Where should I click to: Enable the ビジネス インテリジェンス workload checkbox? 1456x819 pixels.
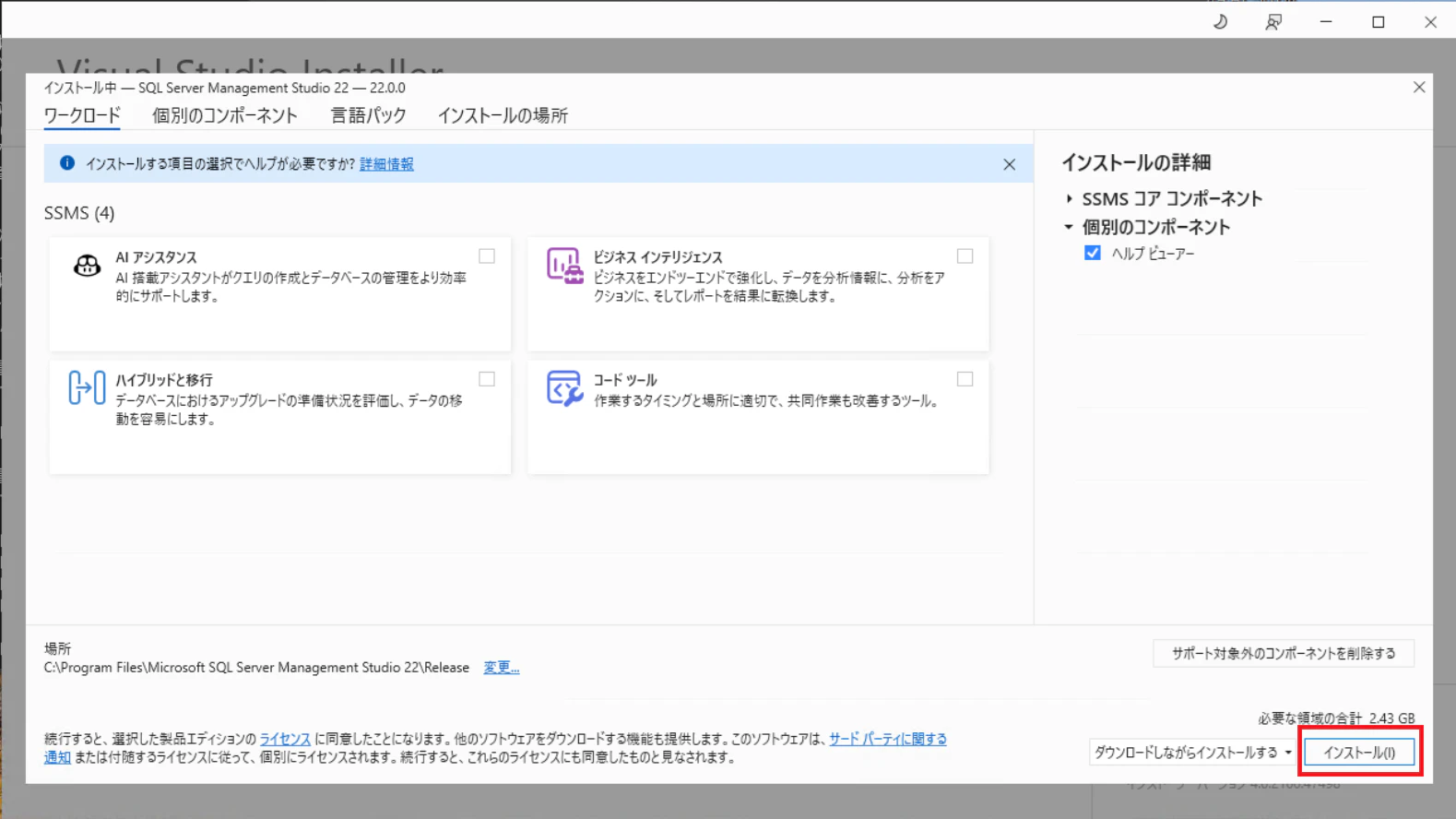click(x=965, y=256)
